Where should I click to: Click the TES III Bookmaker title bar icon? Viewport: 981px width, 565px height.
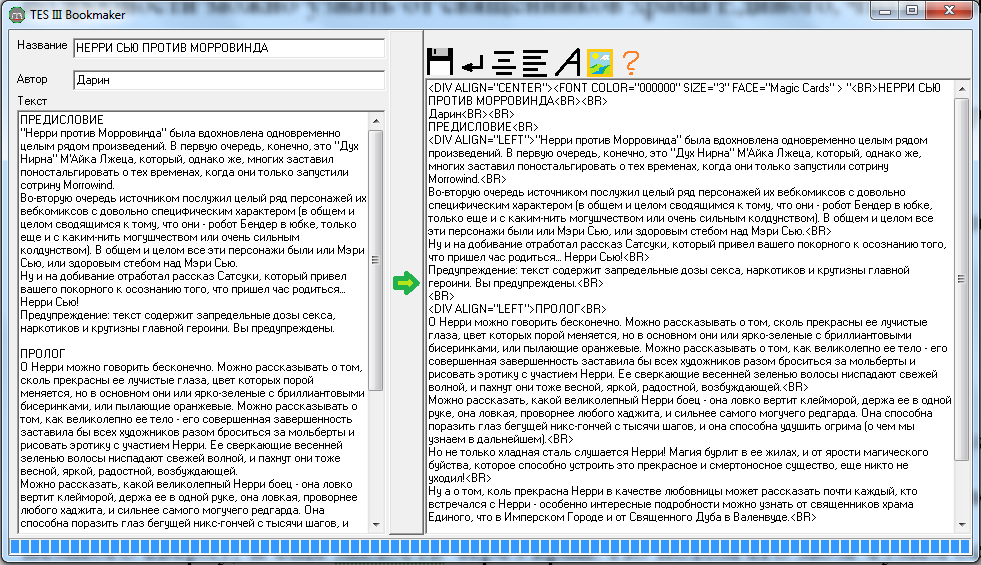coord(17,14)
